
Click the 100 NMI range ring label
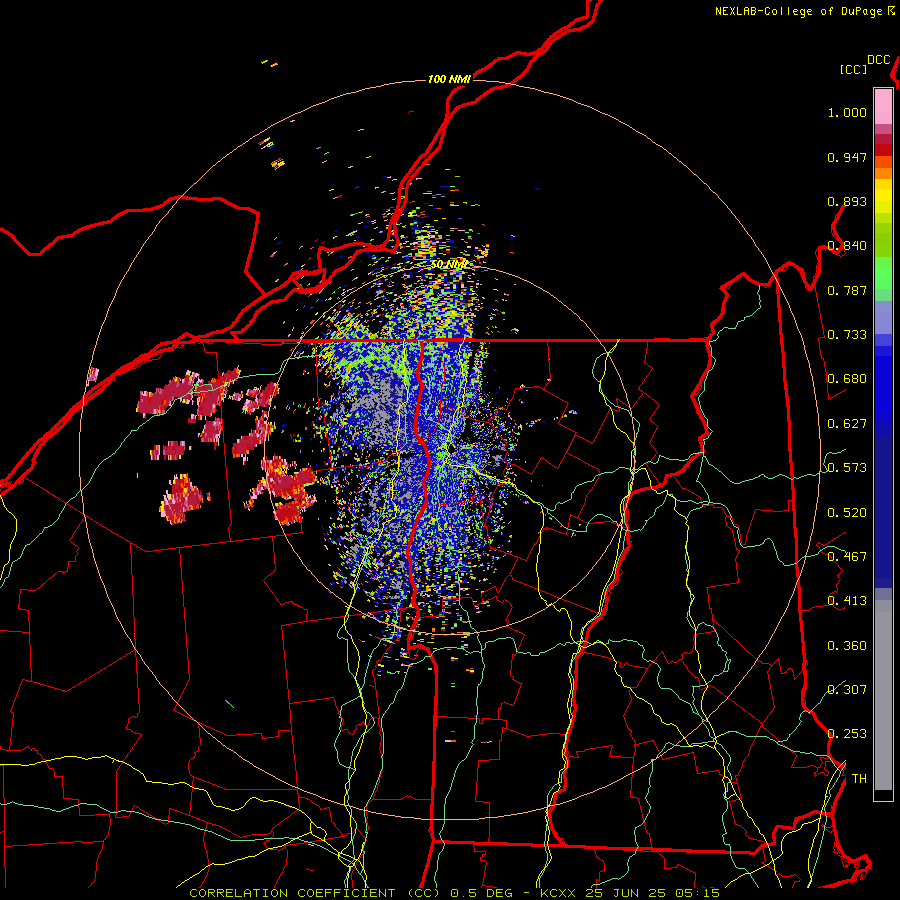(x=449, y=79)
